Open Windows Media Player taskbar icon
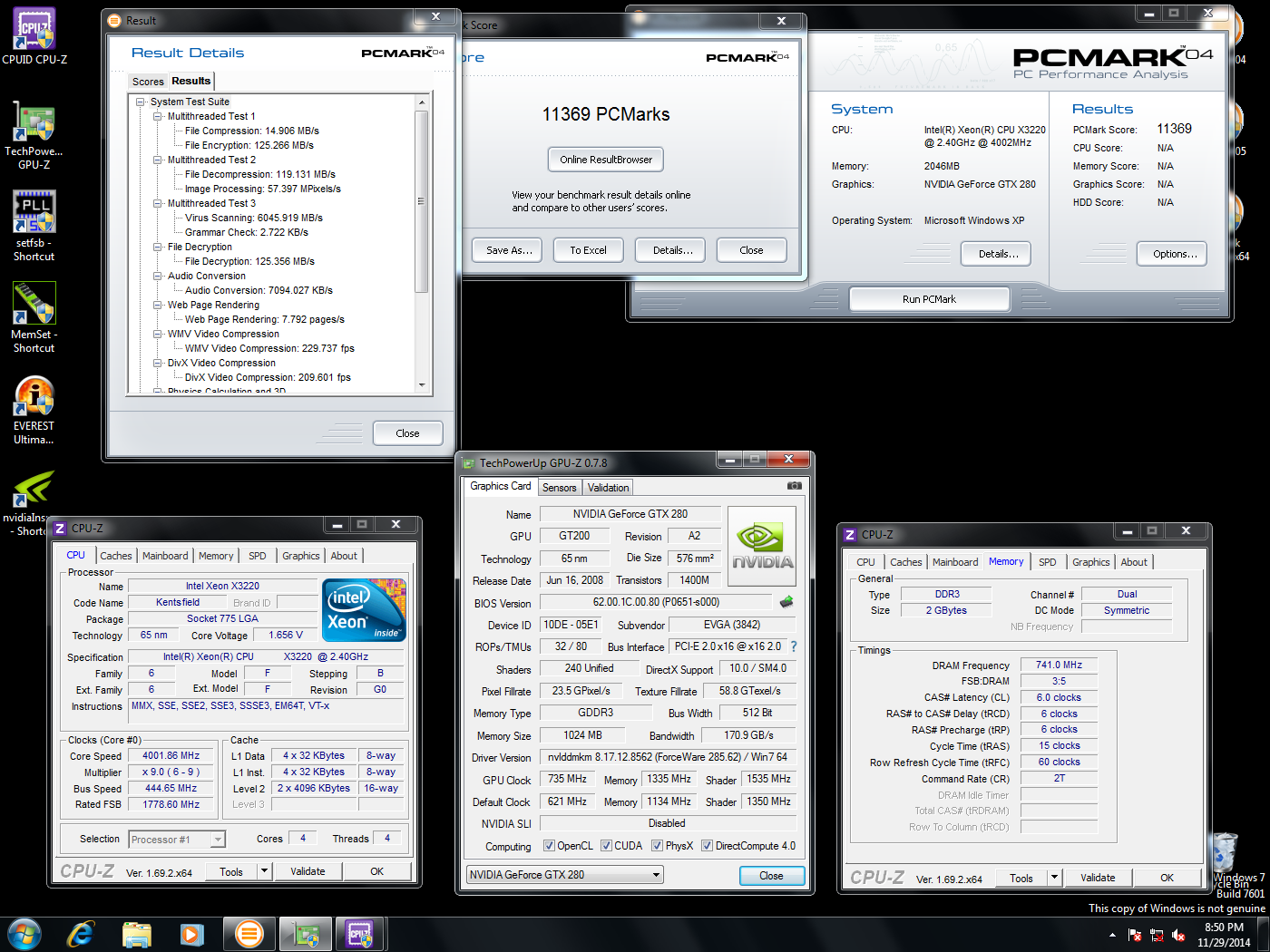 pos(191,934)
